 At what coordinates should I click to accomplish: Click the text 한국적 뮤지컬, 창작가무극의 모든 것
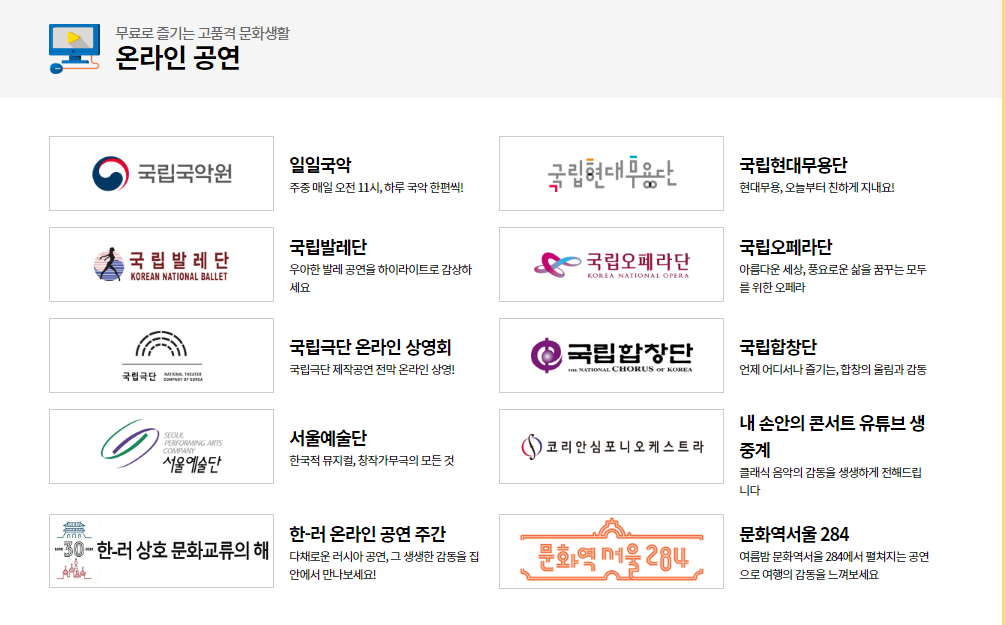(372, 461)
